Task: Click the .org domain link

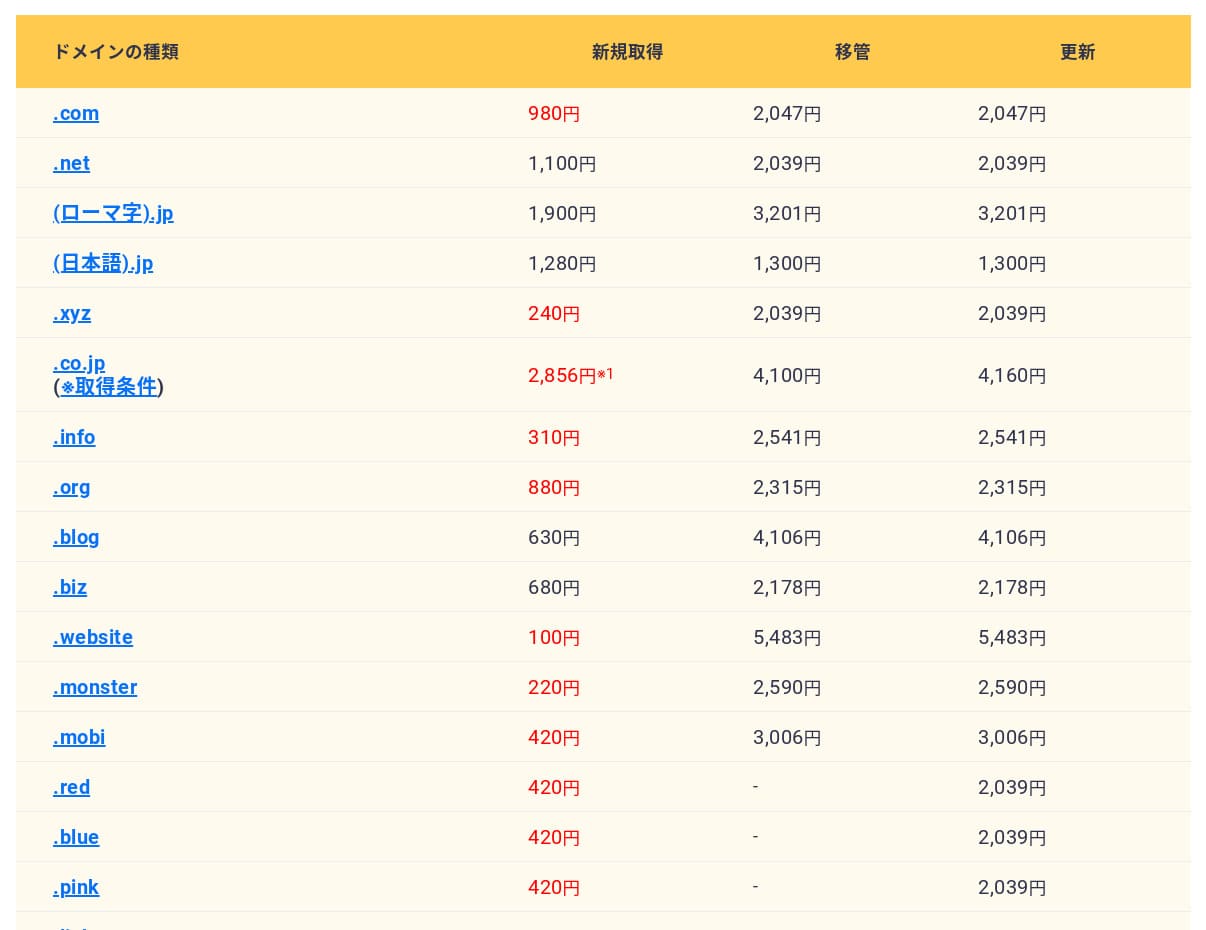Action: (x=72, y=488)
